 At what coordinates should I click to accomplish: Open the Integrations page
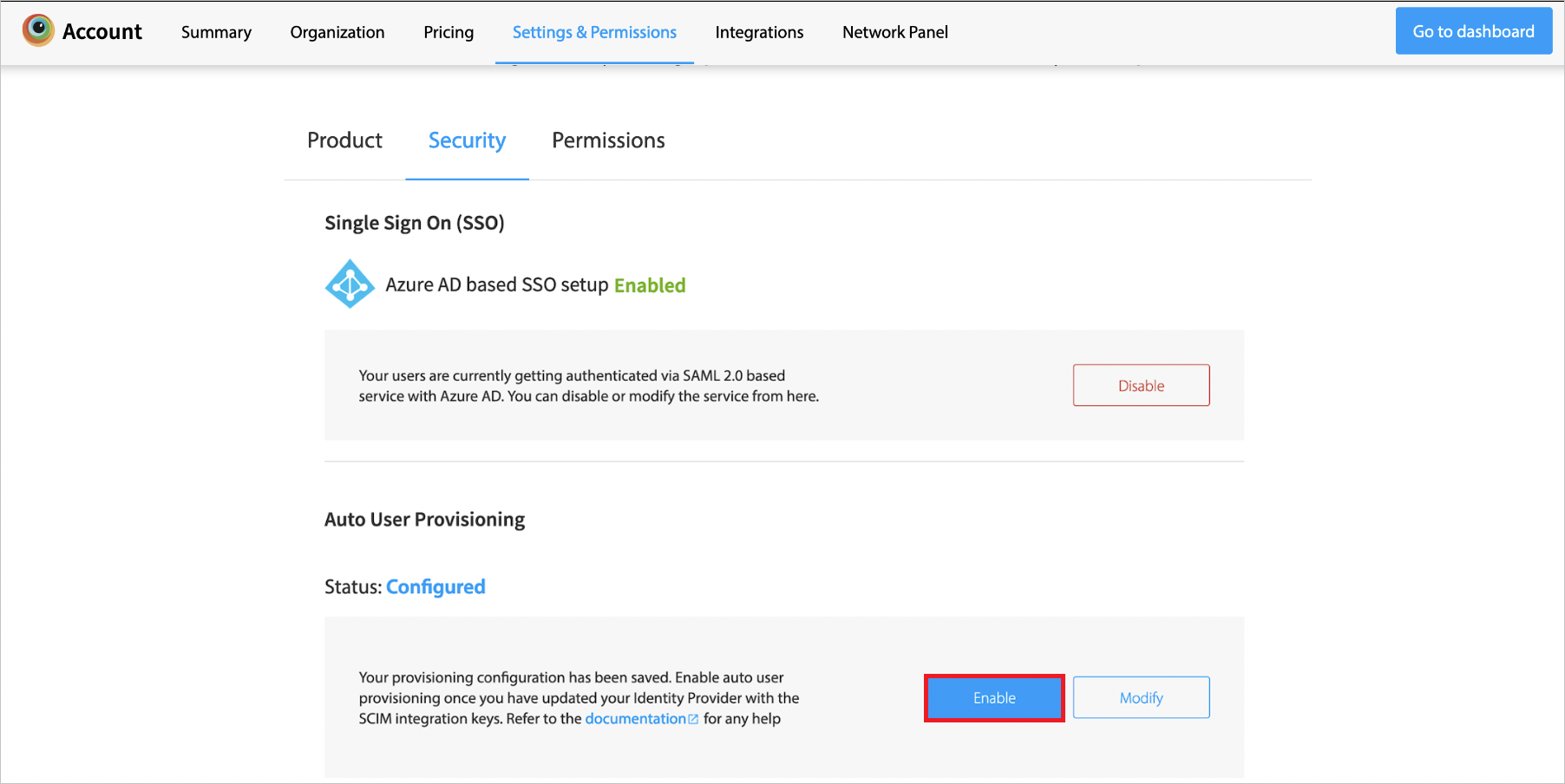(759, 32)
